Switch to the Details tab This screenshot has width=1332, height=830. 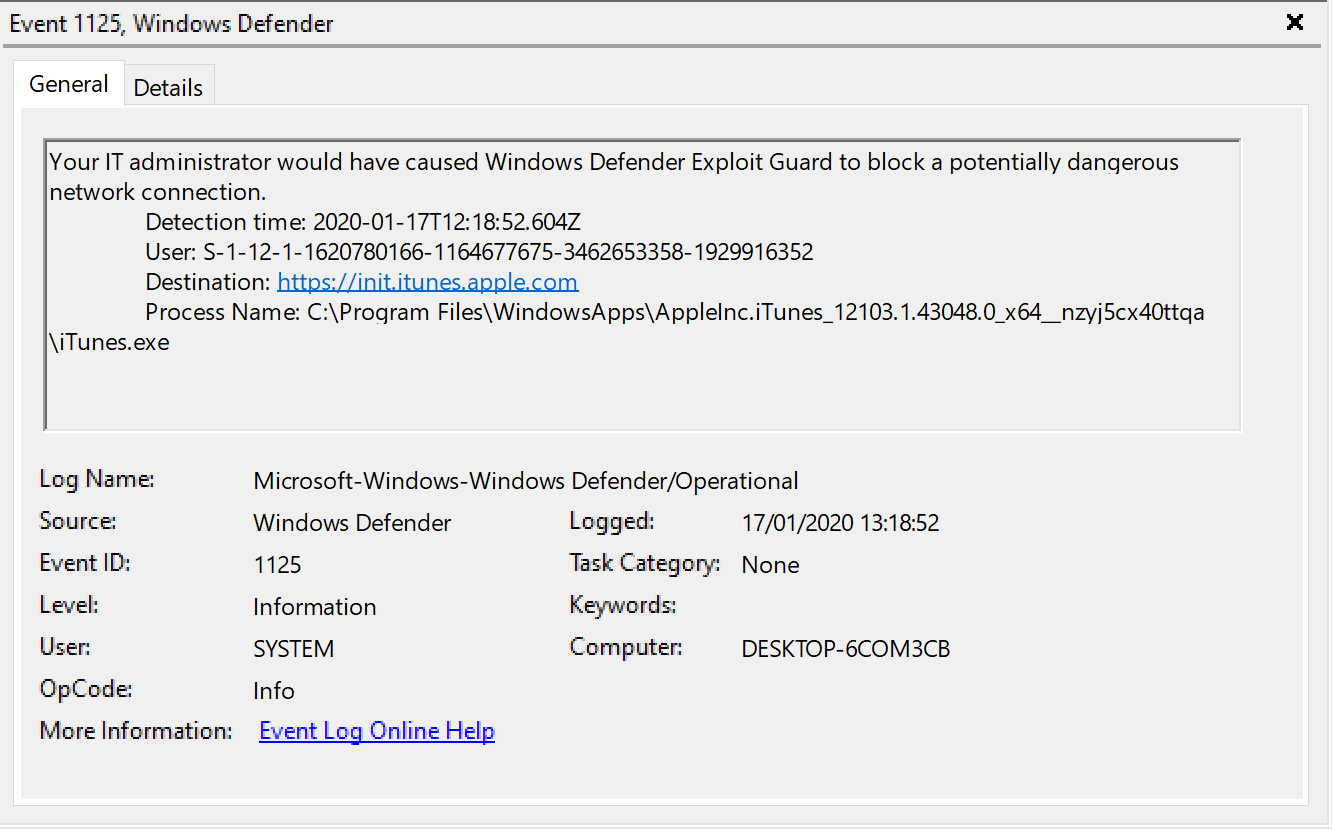(x=168, y=87)
